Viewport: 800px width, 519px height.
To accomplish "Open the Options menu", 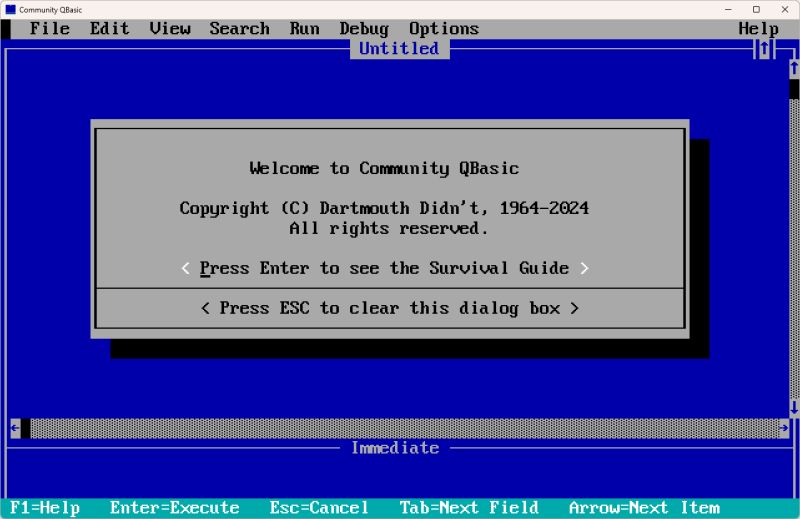I will (444, 29).
